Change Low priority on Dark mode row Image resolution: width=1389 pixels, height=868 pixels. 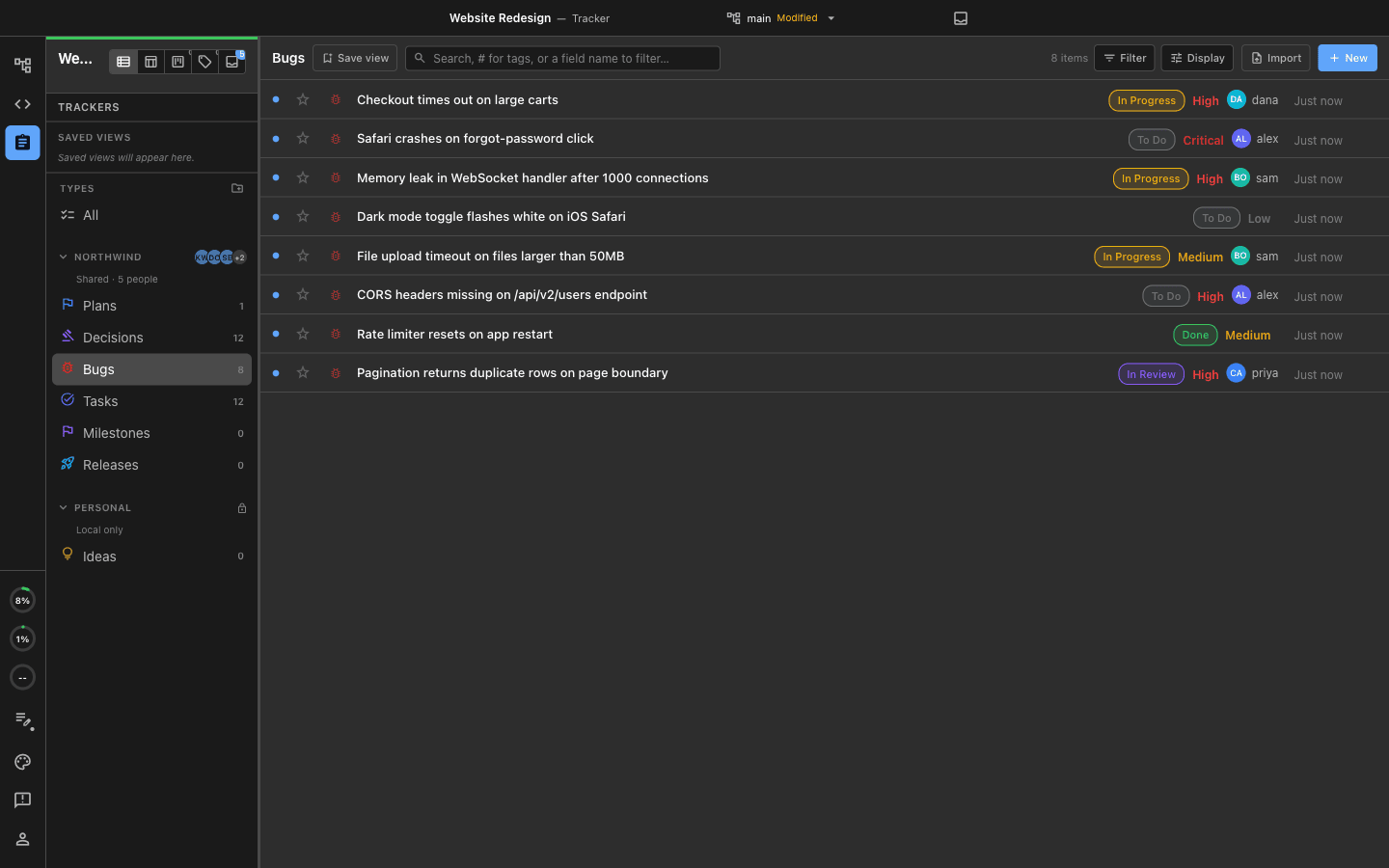tap(1259, 218)
